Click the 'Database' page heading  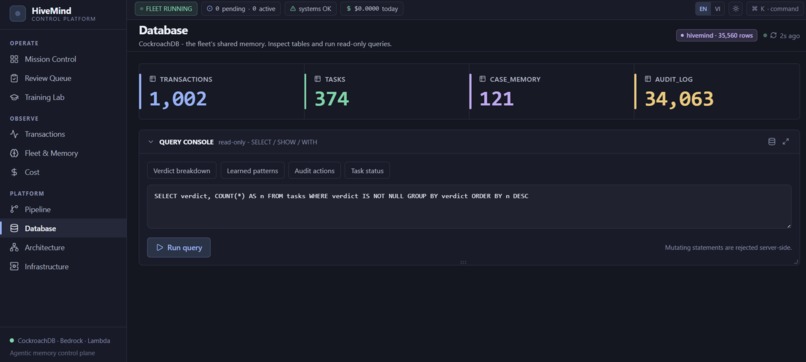pos(163,30)
